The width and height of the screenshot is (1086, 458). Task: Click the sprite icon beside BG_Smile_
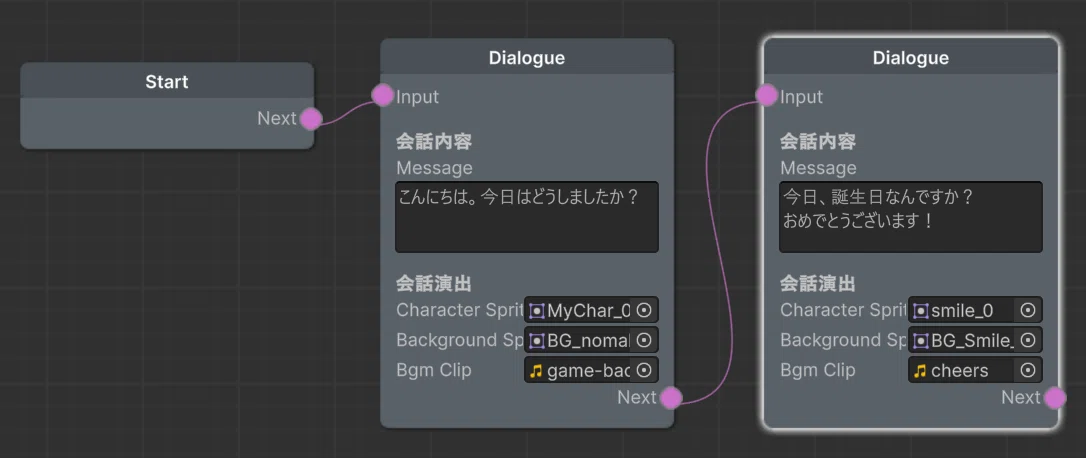point(920,341)
